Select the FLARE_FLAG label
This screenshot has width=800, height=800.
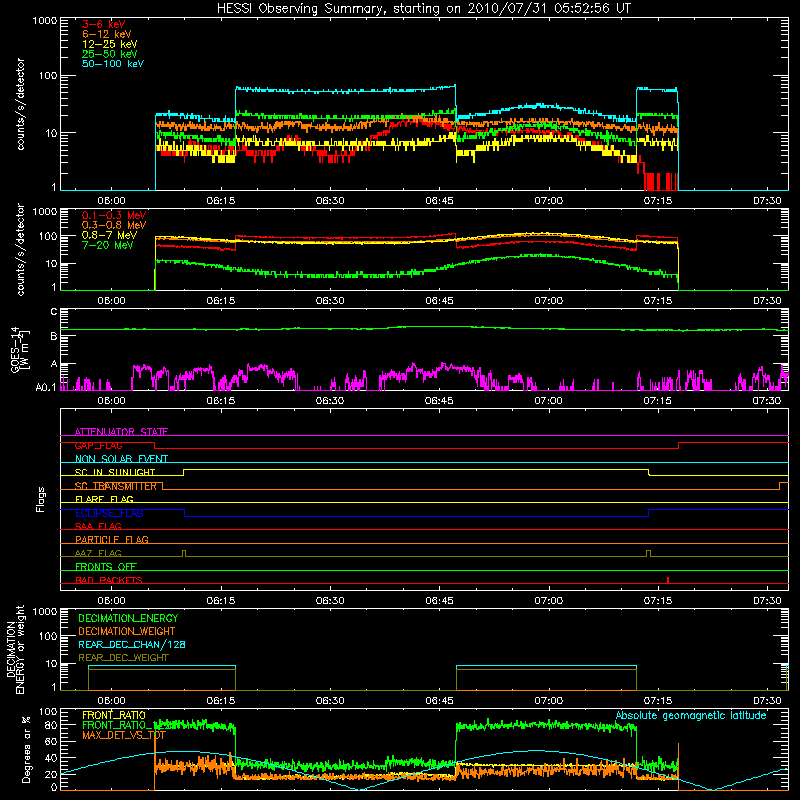tap(104, 499)
